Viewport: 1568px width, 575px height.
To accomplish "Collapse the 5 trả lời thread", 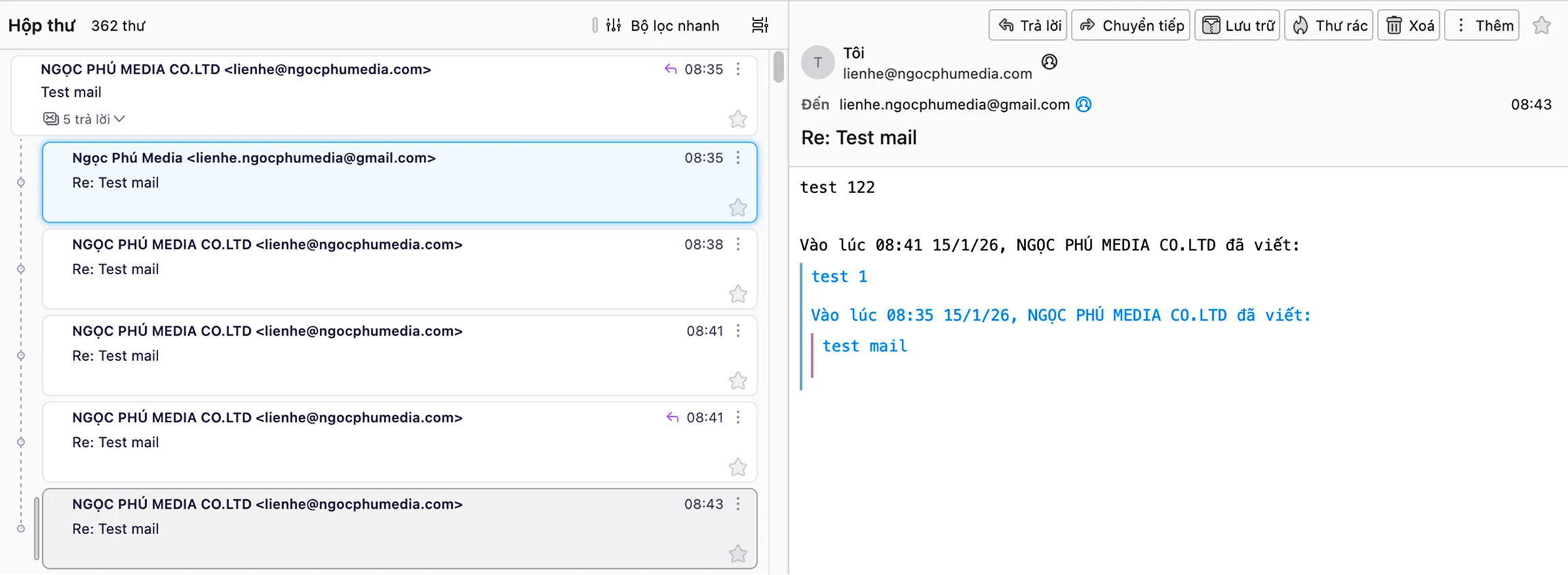I will (93, 119).
